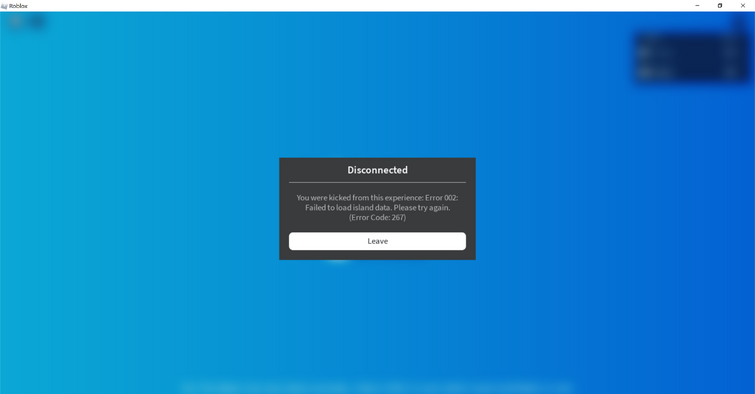
Task: Select the second blurred leaderboard player row
Action: click(x=691, y=72)
